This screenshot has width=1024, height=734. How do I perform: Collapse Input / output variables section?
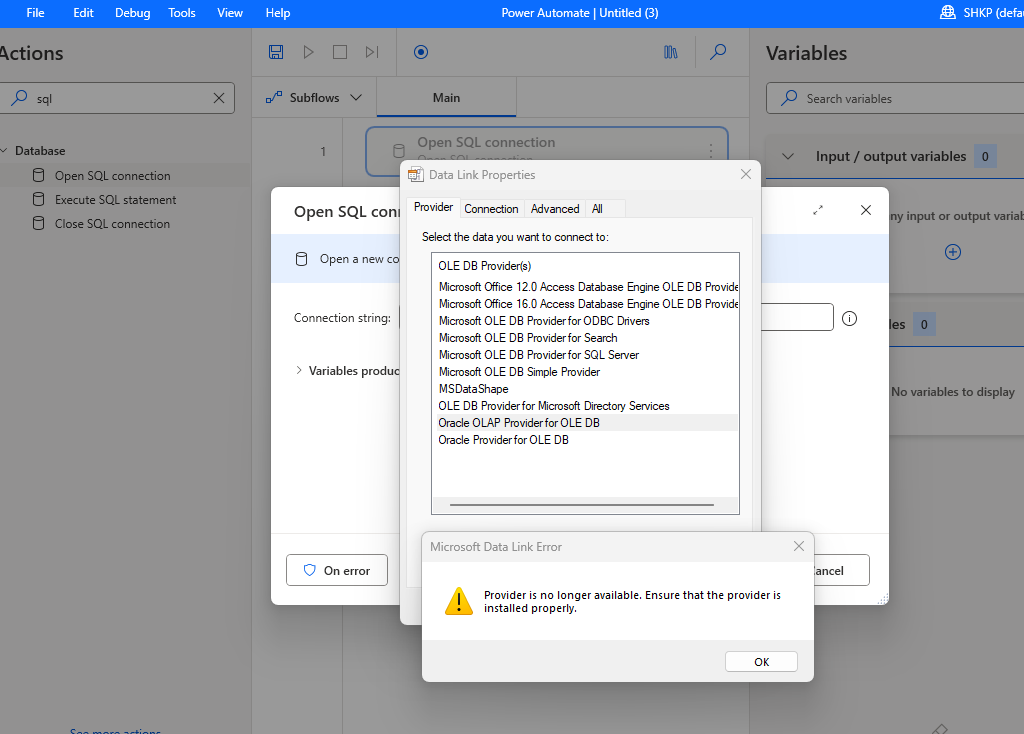(x=788, y=157)
